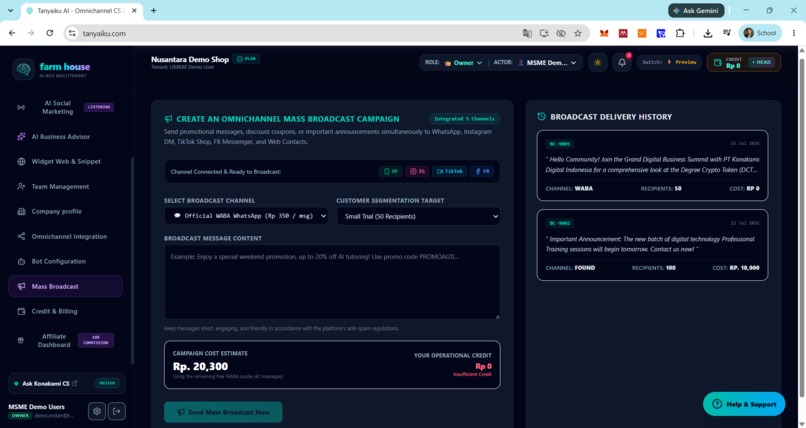806x428 pixels.
Task: Open notifications via the bell icon
Action: pyautogui.click(x=622, y=63)
